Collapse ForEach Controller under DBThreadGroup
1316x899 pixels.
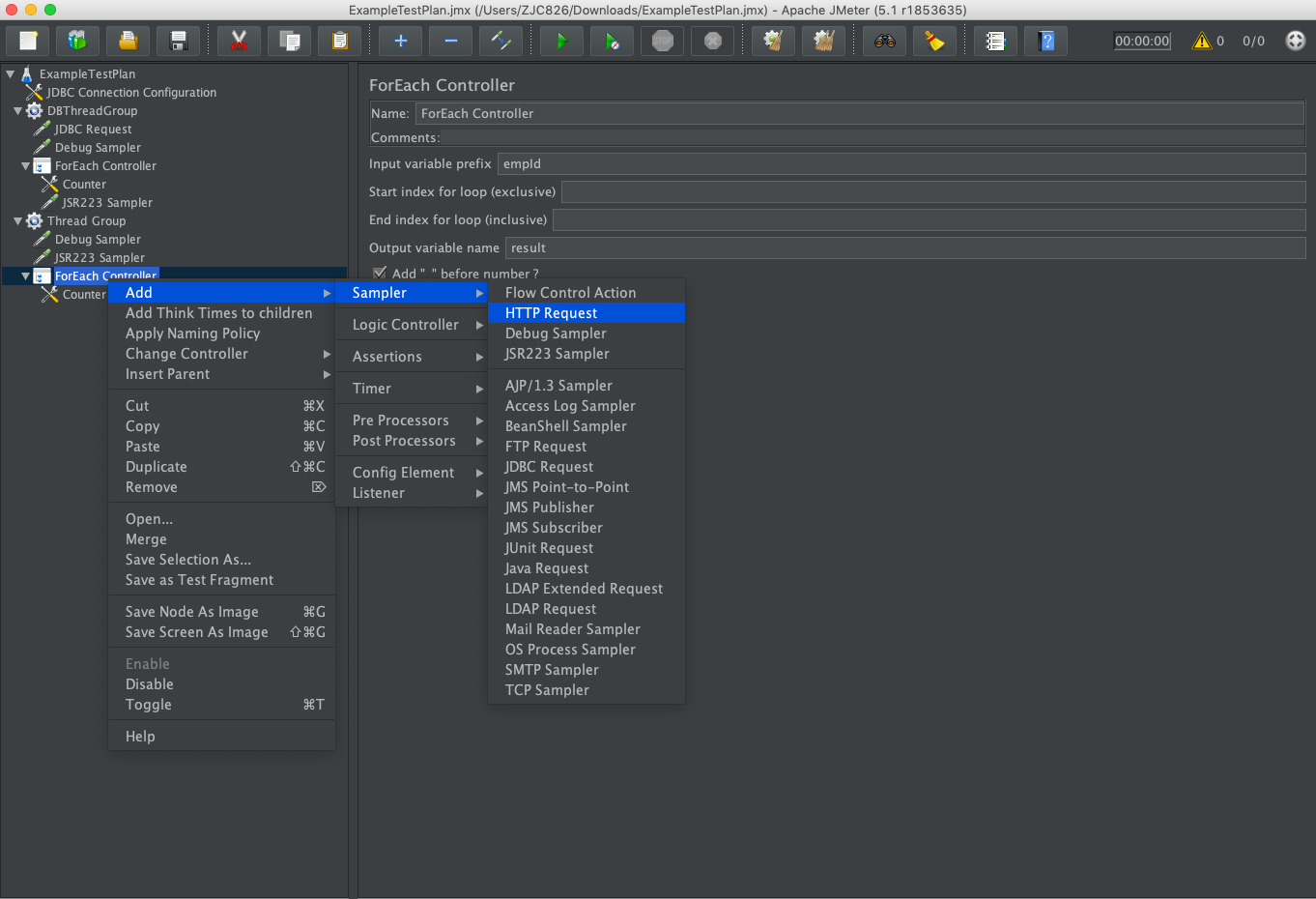(25, 166)
